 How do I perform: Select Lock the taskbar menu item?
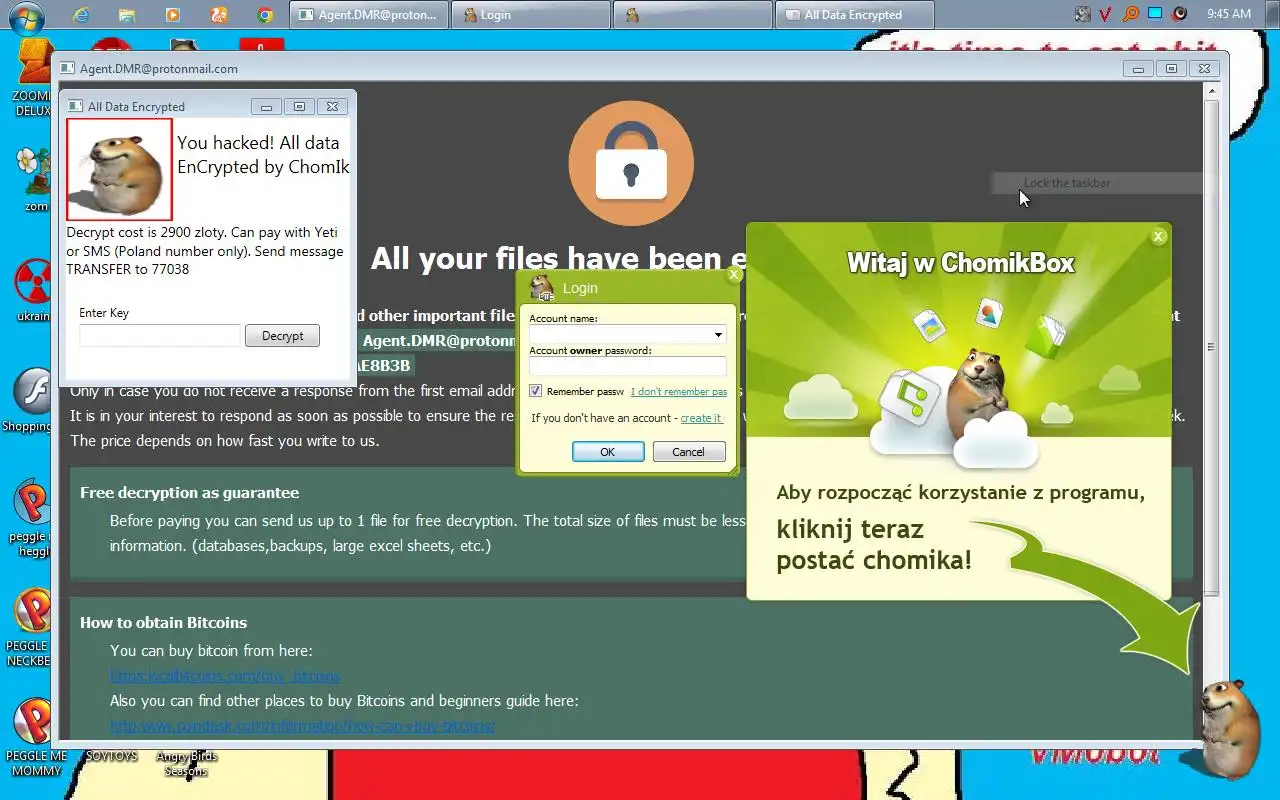tap(1067, 183)
